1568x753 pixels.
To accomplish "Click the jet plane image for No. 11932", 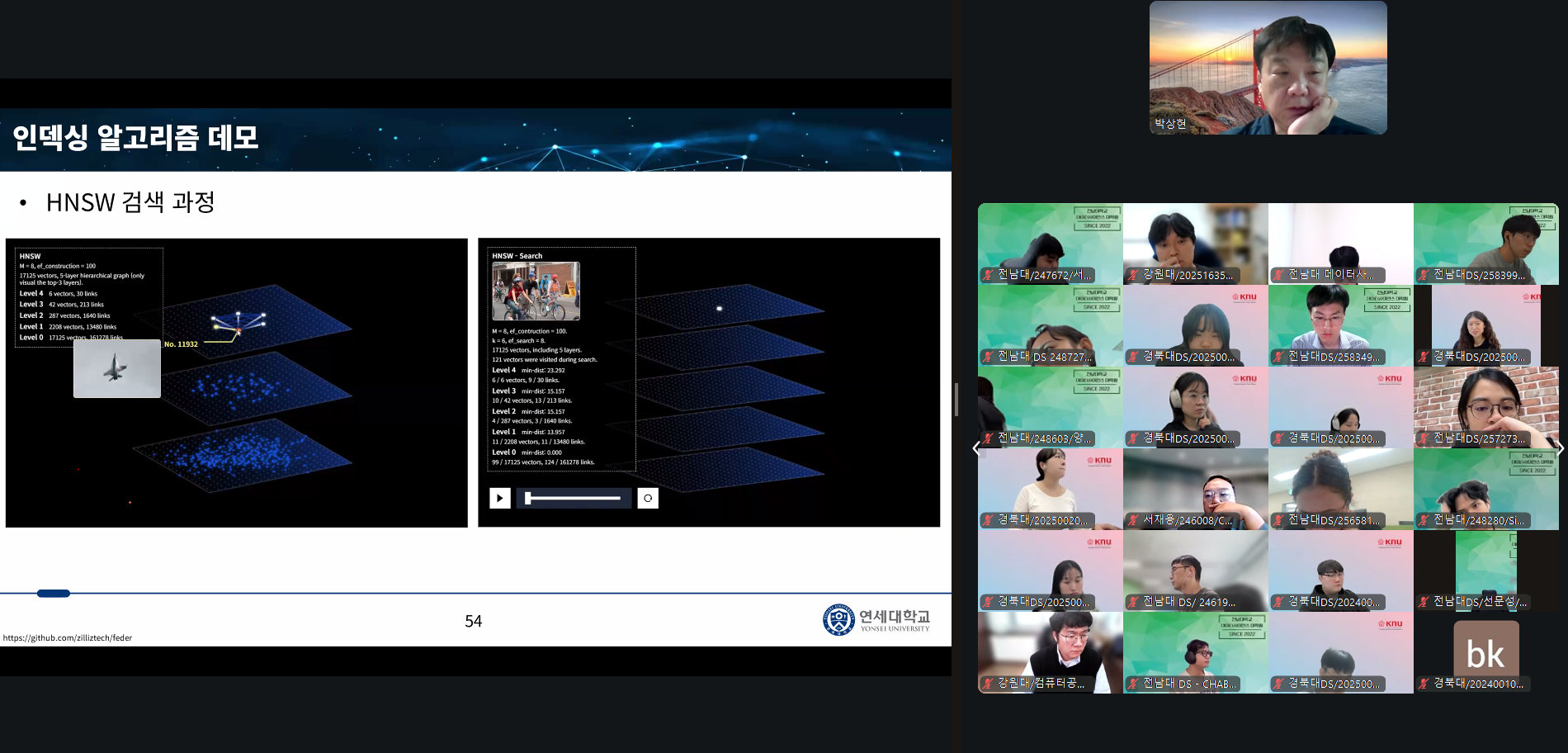I will coord(116,368).
